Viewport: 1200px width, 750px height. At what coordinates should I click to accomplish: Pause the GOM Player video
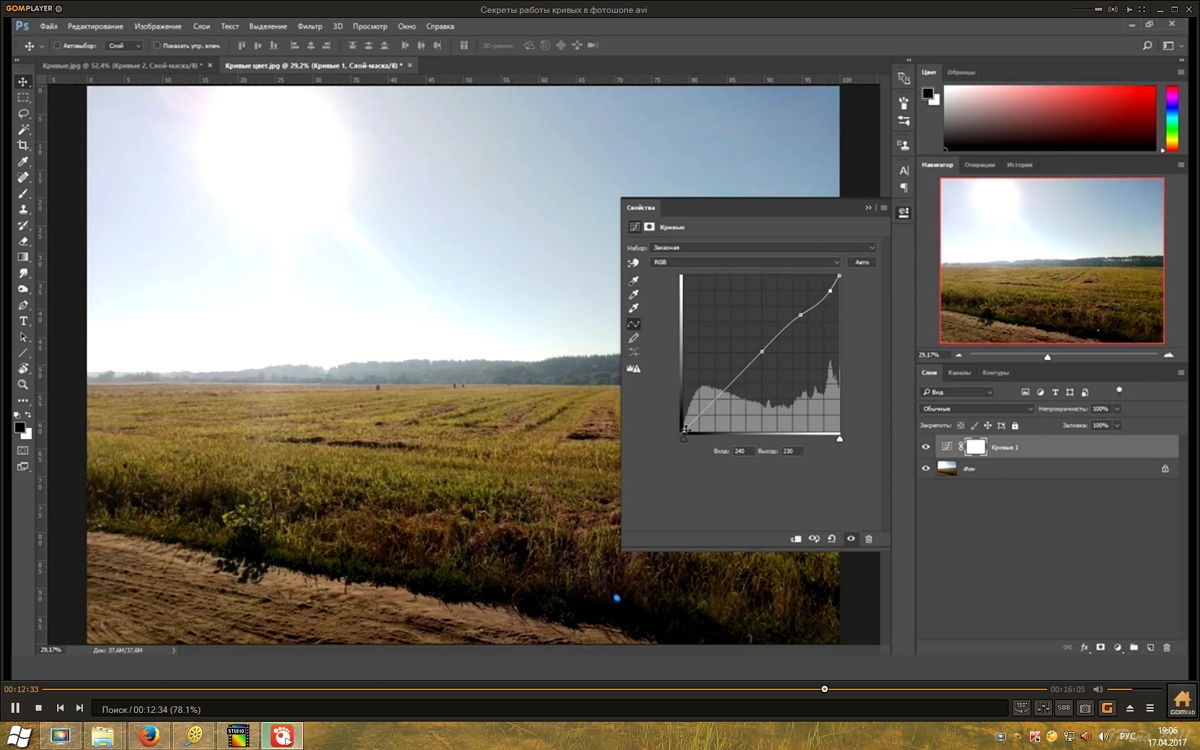[15, 708]
